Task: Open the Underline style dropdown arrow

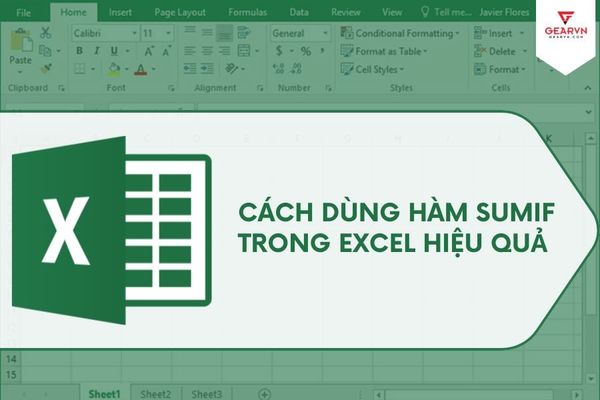Action: 128,51
